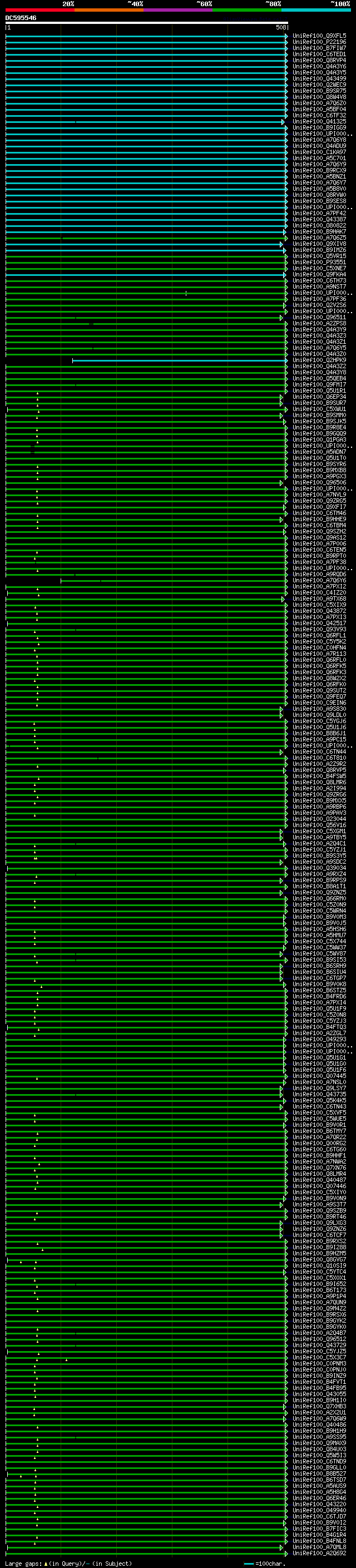Select the UniRef100_B9SMM0 label
Image resolution: width=356 pixels, height=1568 pixels.
(x=319, y=415)
